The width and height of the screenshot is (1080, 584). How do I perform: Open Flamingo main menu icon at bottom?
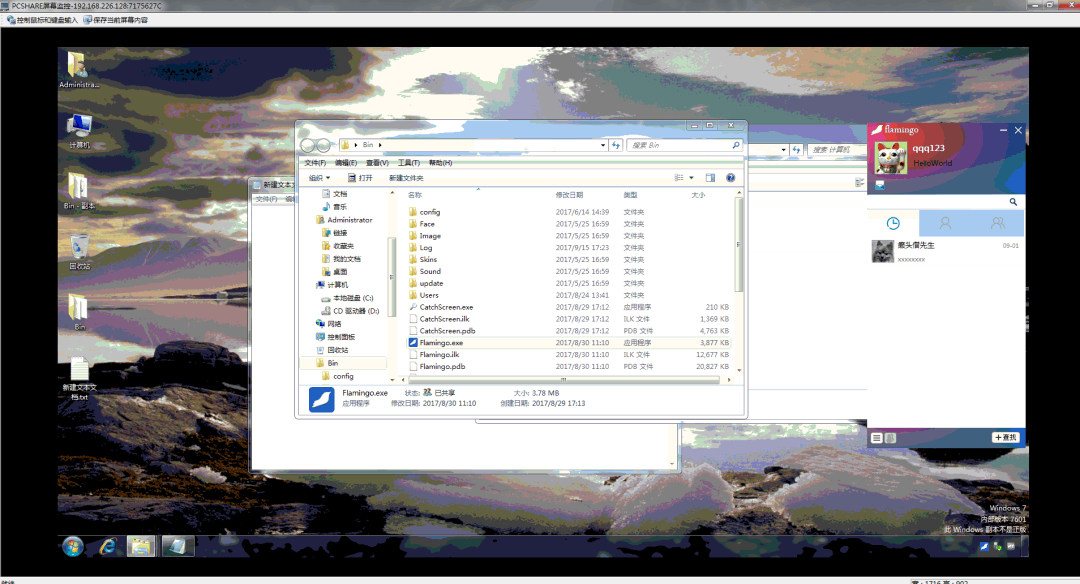[876, 438]
